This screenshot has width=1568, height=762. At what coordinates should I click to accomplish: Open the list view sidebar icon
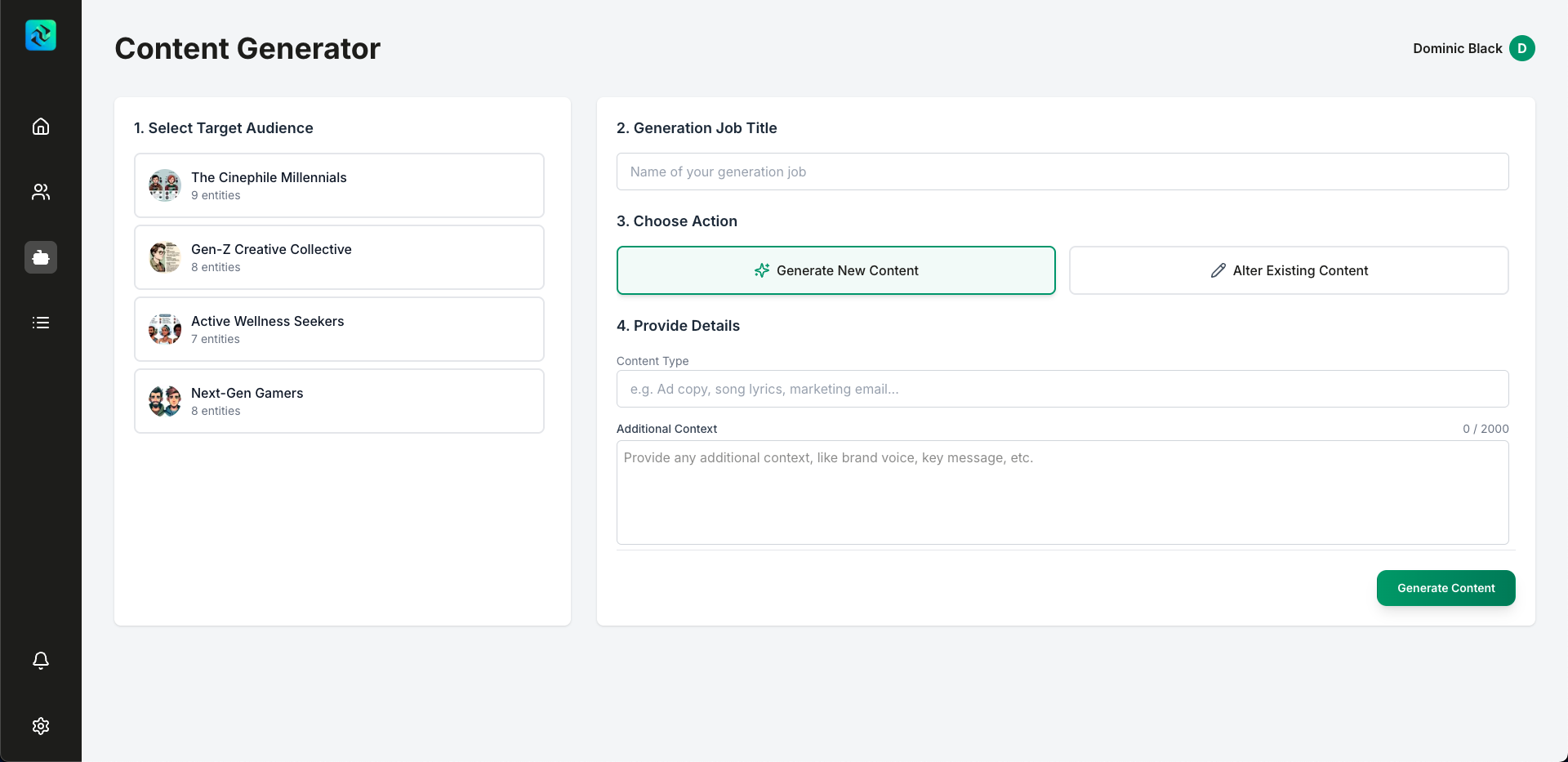(41, 323)
